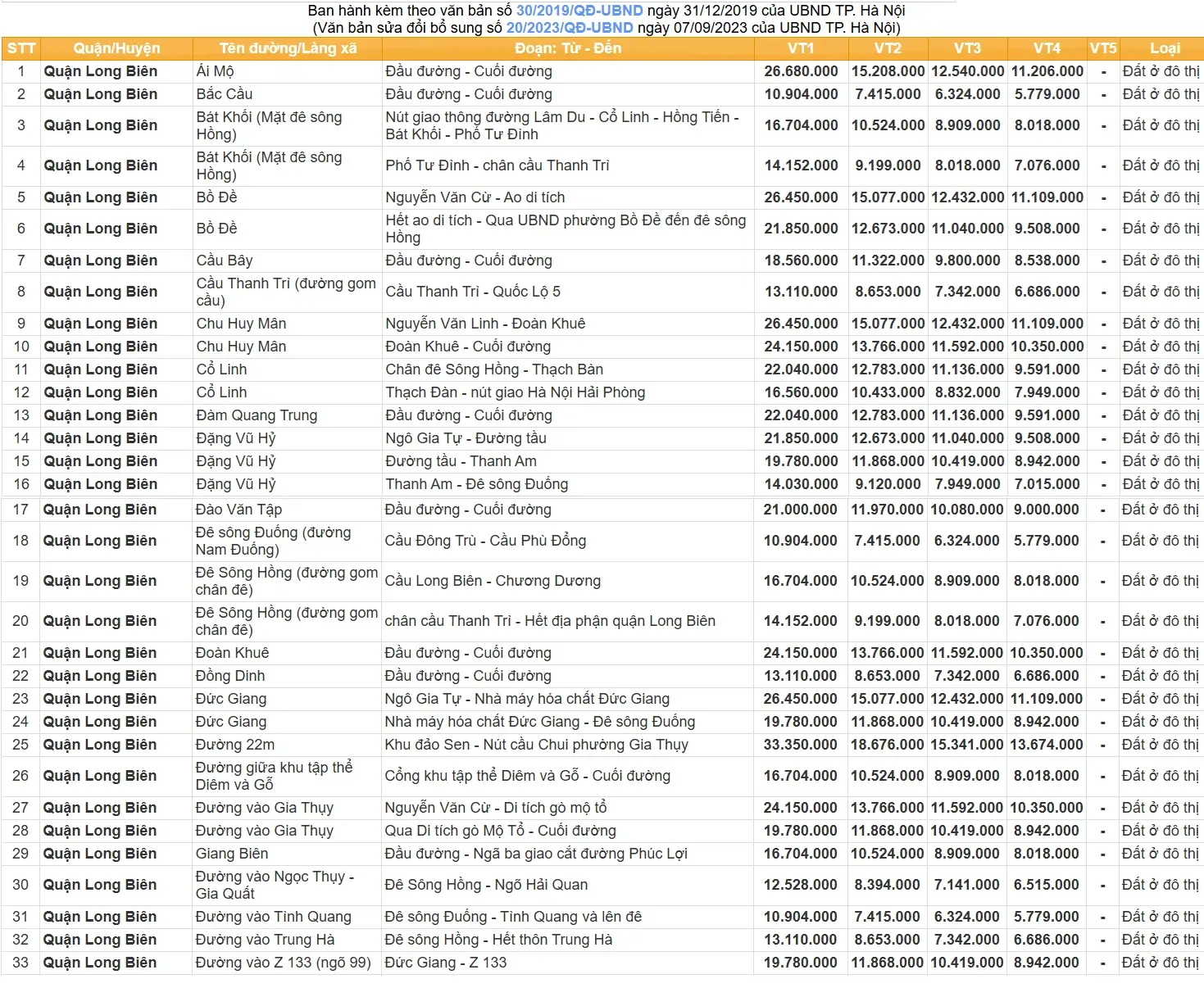Select segment Đức Giang - Z 133
Screen dimensions: 1204x988
pyautogui.click(x=446, y=963)
